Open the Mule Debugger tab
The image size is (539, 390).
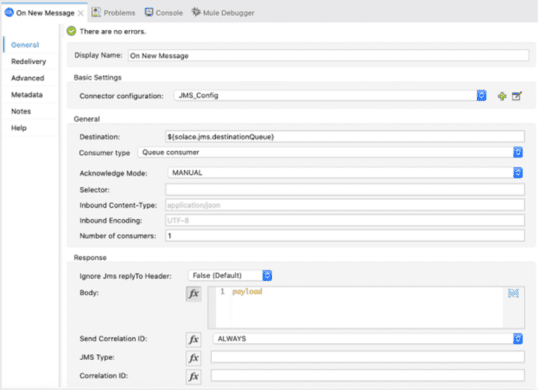[223, 13]
